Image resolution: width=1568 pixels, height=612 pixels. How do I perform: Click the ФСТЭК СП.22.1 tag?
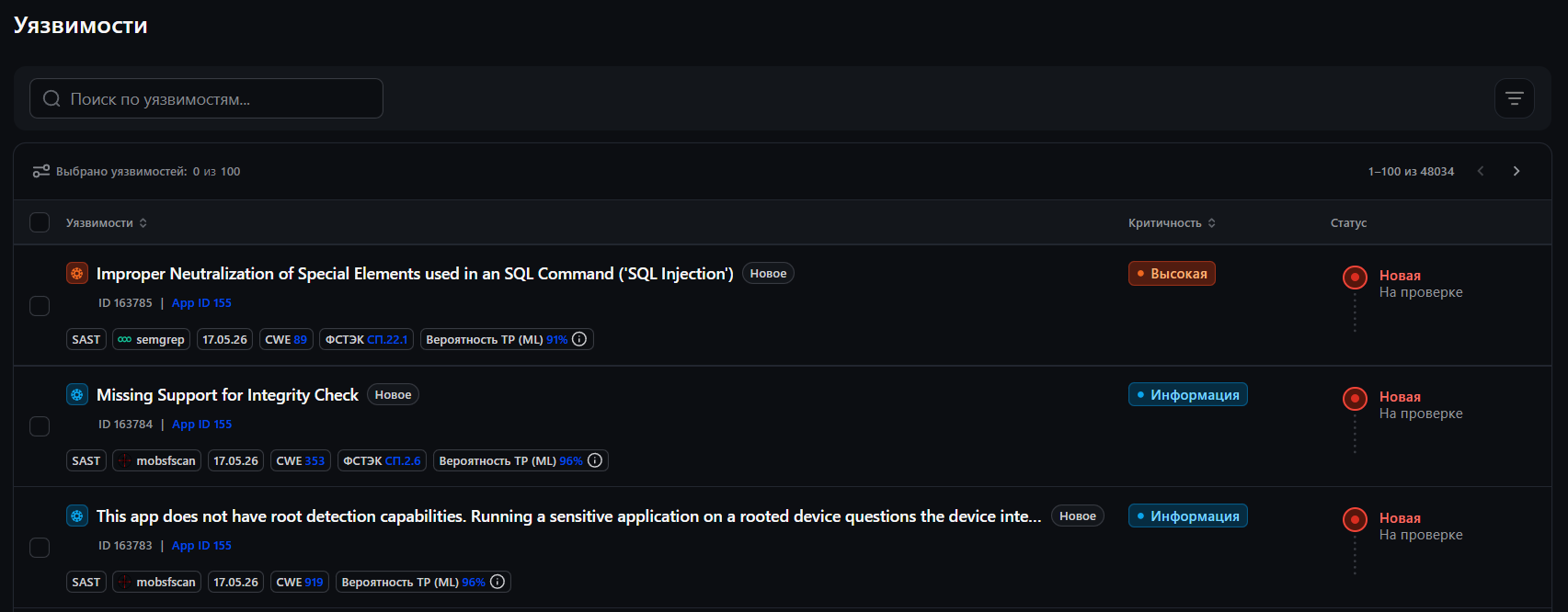click(x=366, y=339)
